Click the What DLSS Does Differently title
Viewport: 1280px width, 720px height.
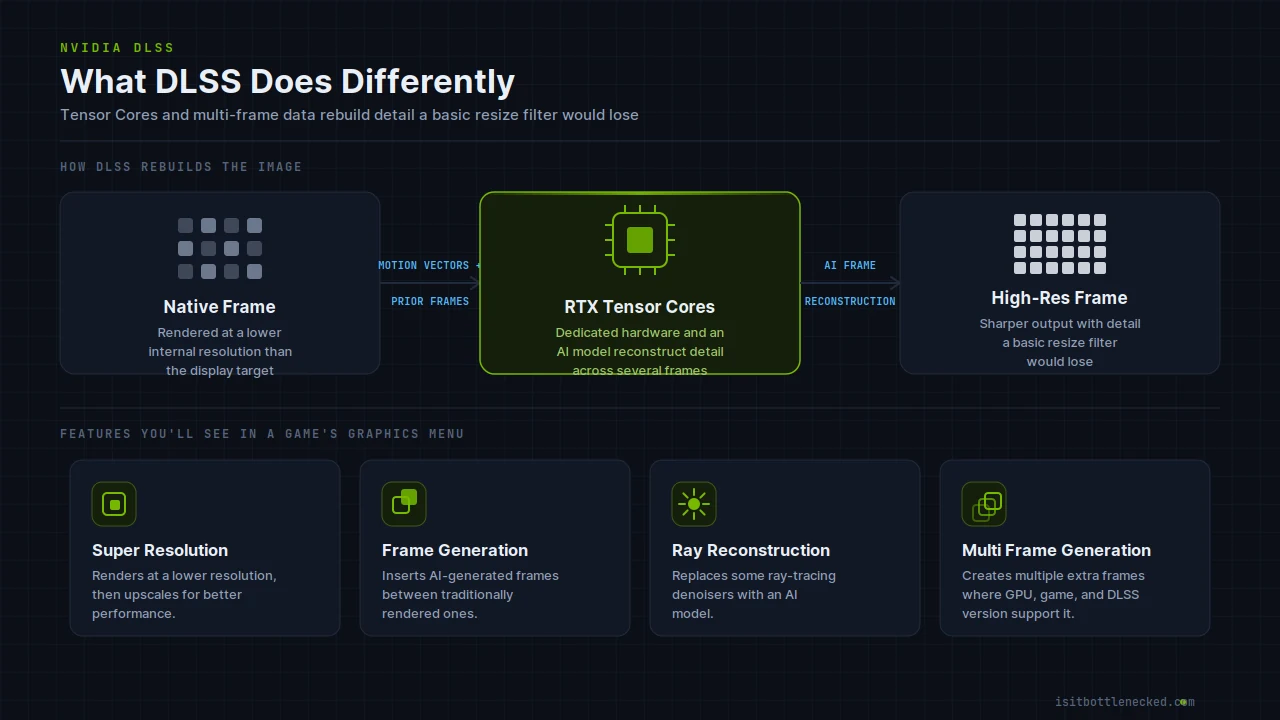288,81
